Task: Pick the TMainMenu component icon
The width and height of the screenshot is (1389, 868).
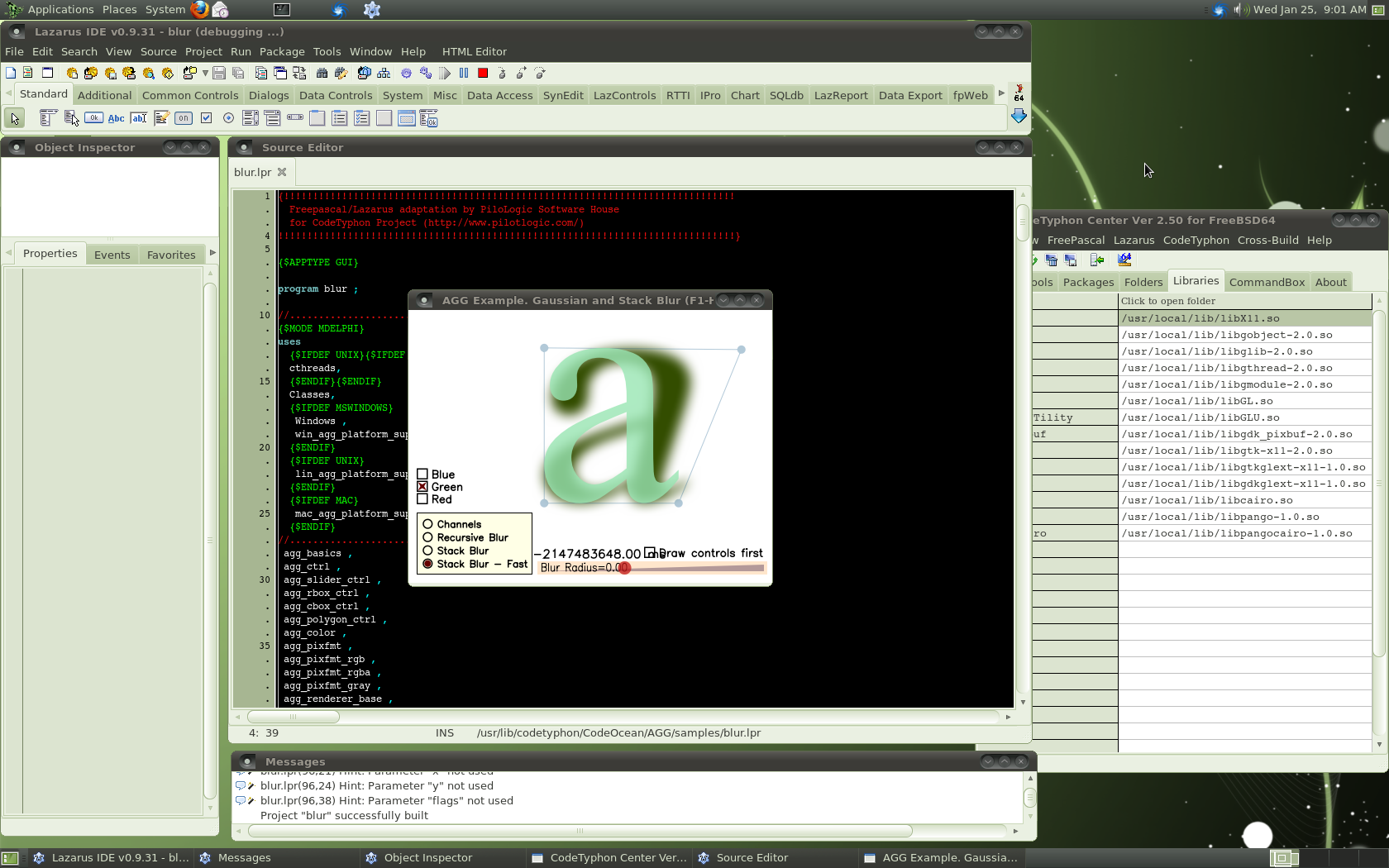Action: [49, 118]
